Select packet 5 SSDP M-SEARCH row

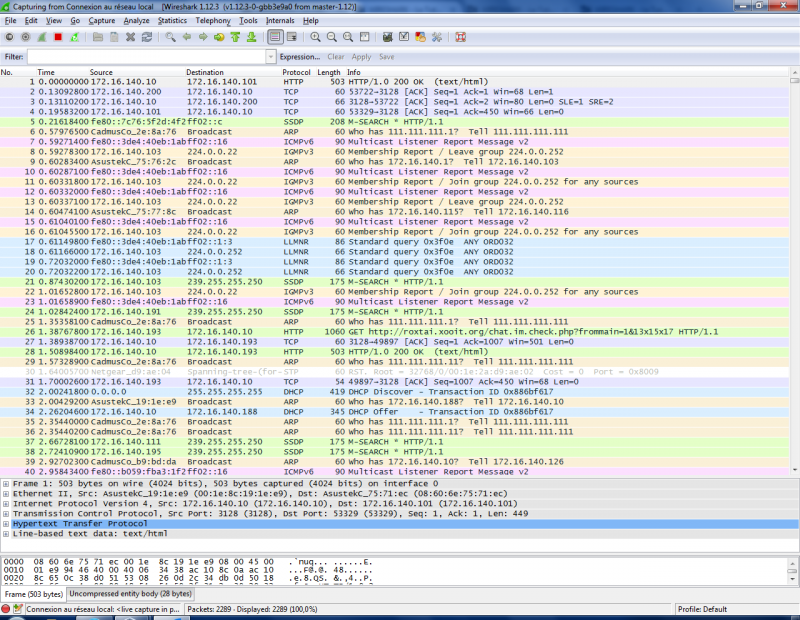(394, 122)
